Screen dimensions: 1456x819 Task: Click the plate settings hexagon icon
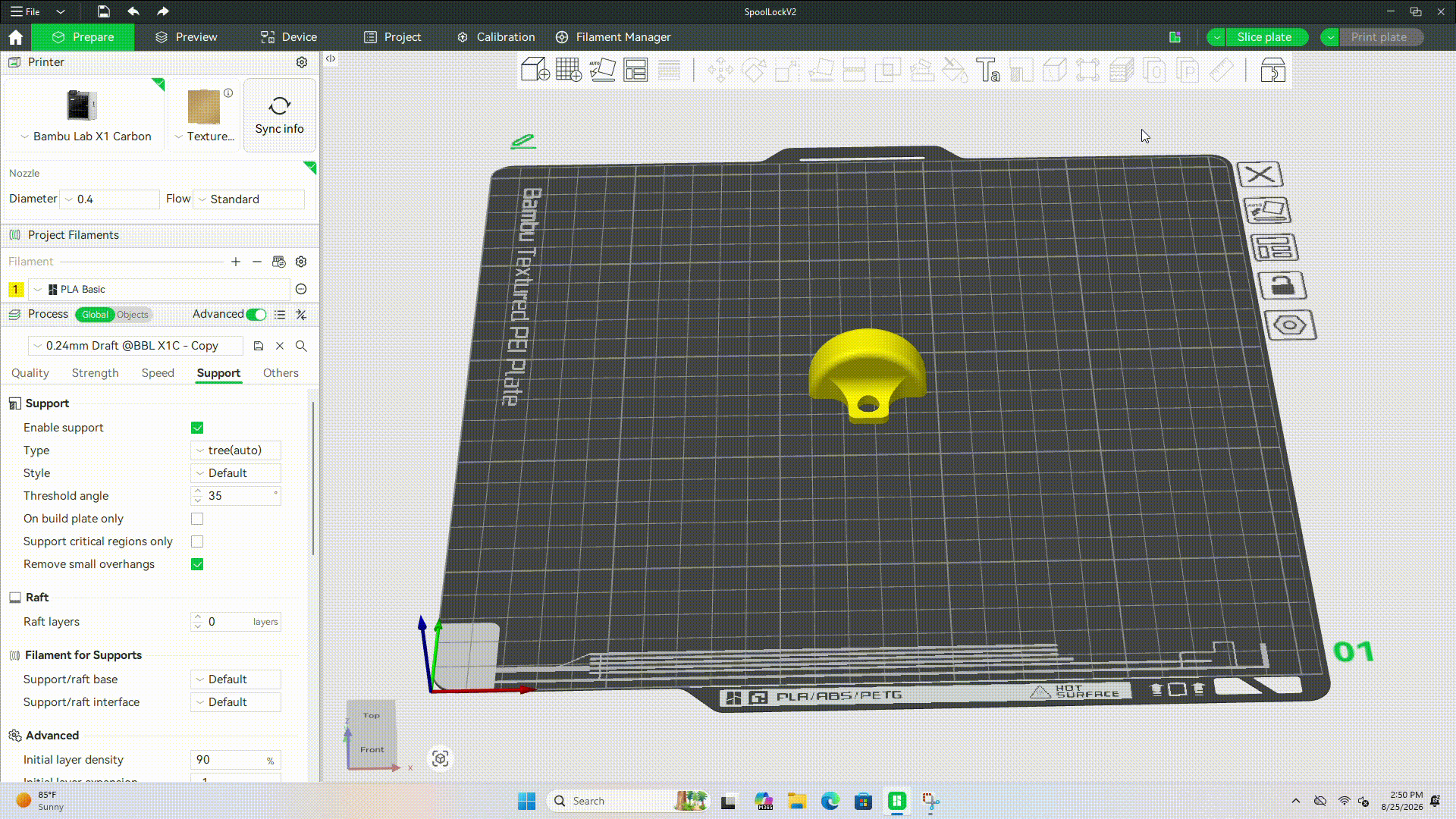(x=1290, y=325)
